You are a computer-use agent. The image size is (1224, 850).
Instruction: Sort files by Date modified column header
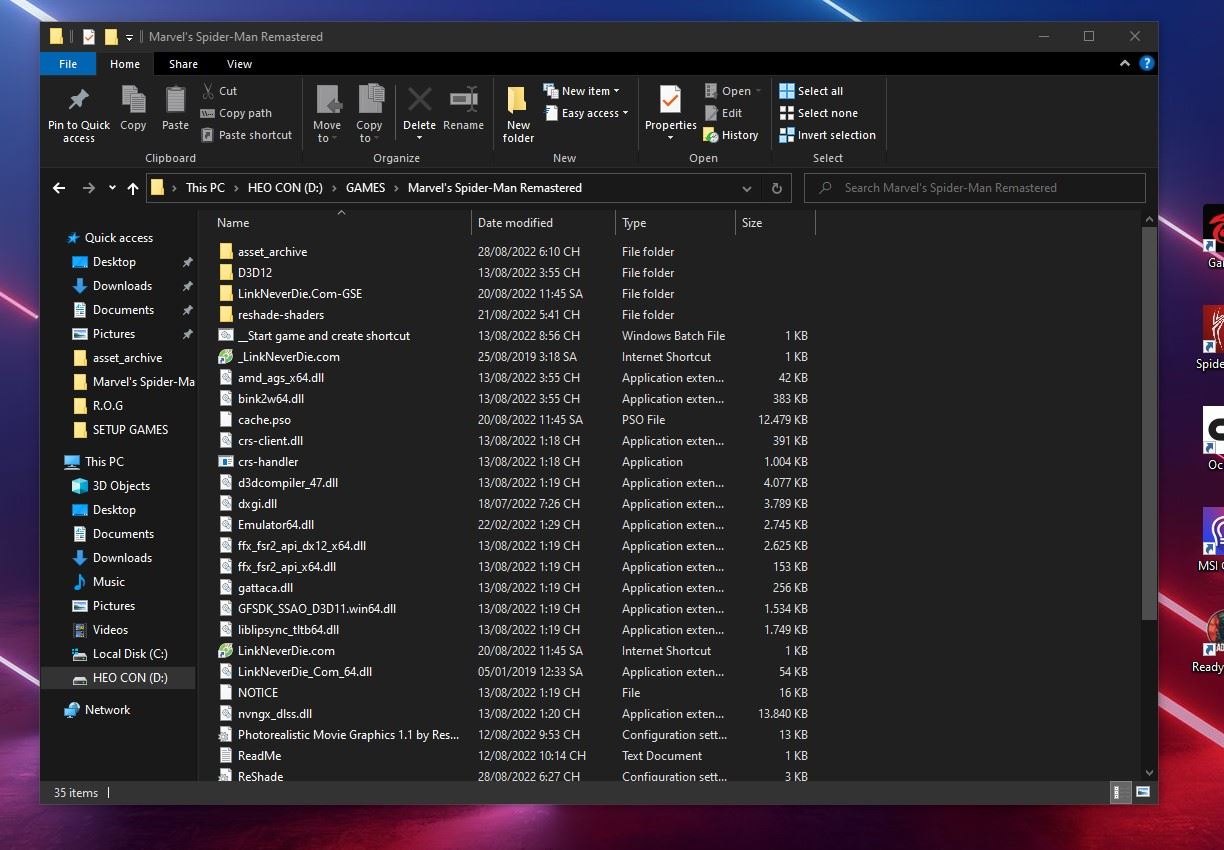point(515,223)
